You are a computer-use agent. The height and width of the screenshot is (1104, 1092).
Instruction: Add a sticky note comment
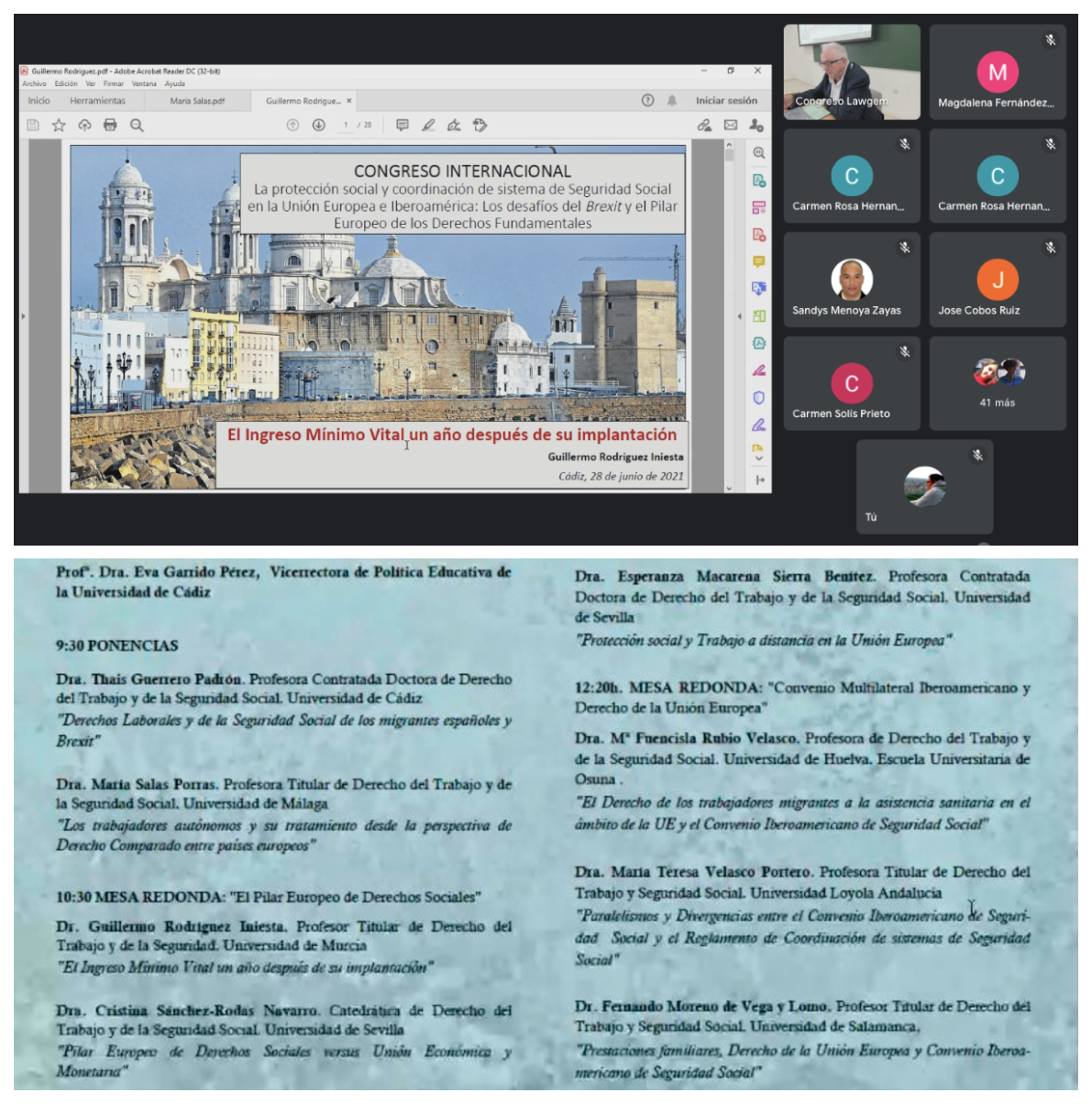tap(402, 126)
